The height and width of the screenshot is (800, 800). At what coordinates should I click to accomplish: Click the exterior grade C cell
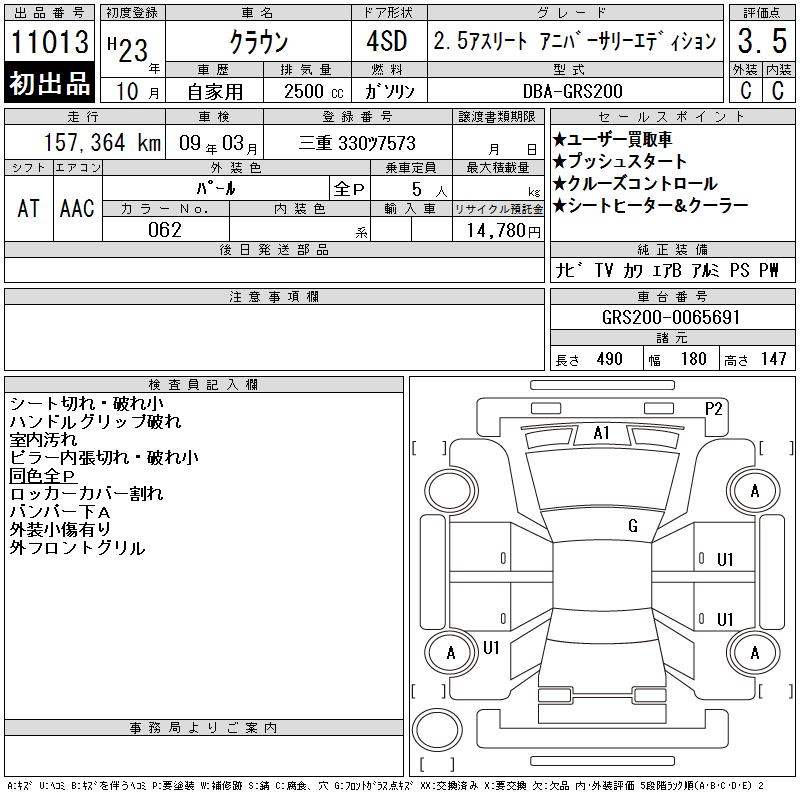coord(745,90)
